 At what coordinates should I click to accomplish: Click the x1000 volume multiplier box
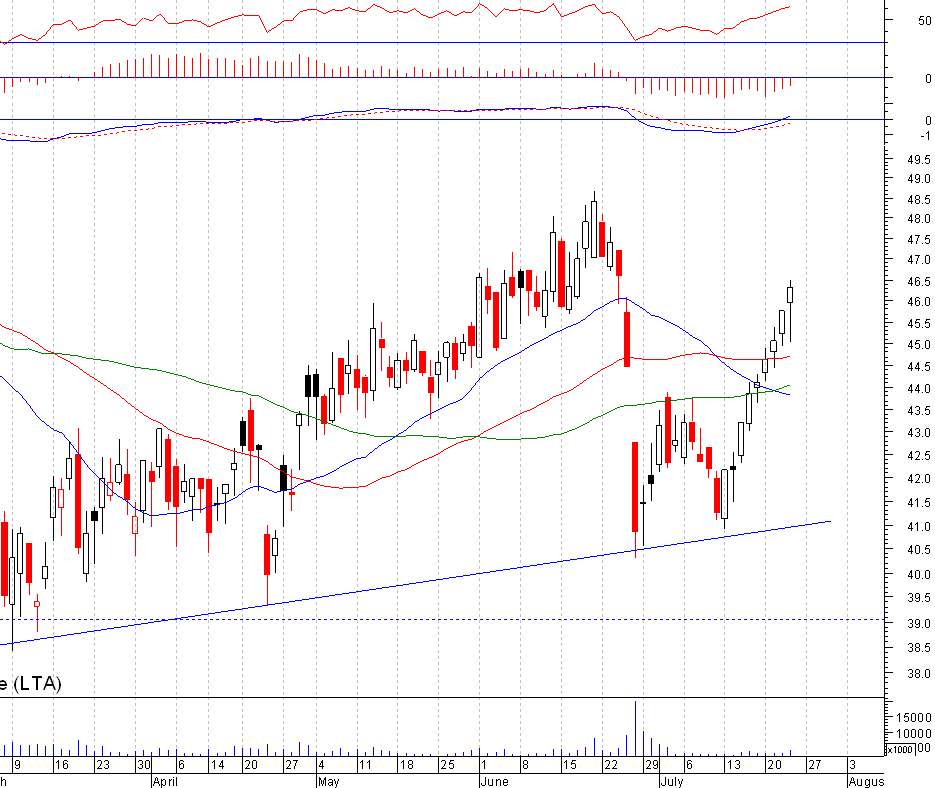pos(899,749)
